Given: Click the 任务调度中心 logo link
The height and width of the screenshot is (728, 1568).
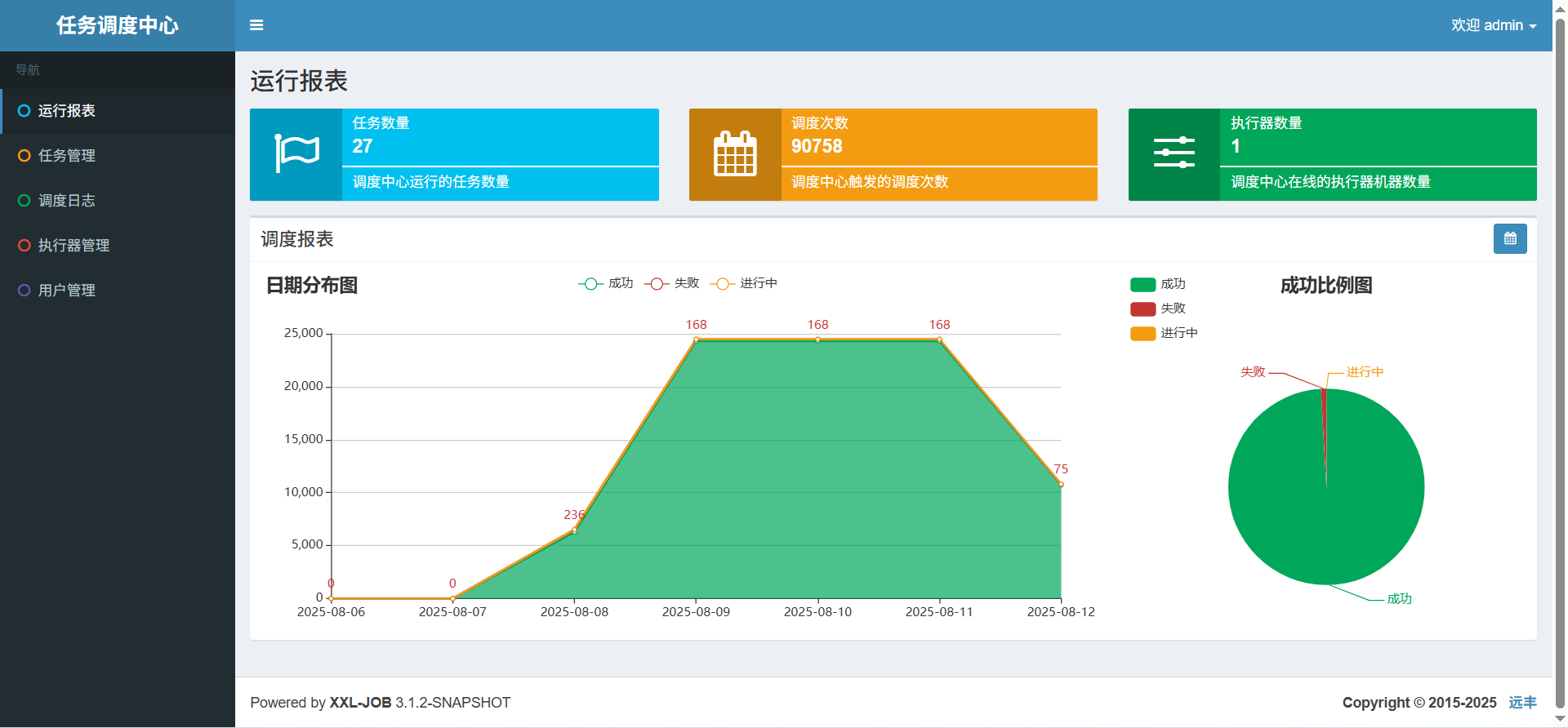Looking at the screenshot, I should 118,25.
